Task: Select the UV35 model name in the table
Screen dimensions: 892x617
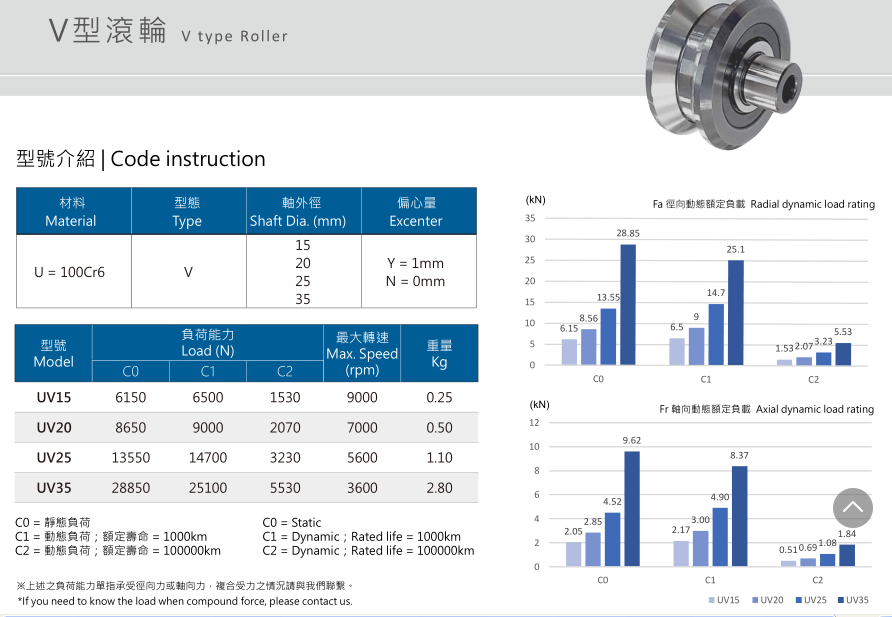Action: coord(54,488)
